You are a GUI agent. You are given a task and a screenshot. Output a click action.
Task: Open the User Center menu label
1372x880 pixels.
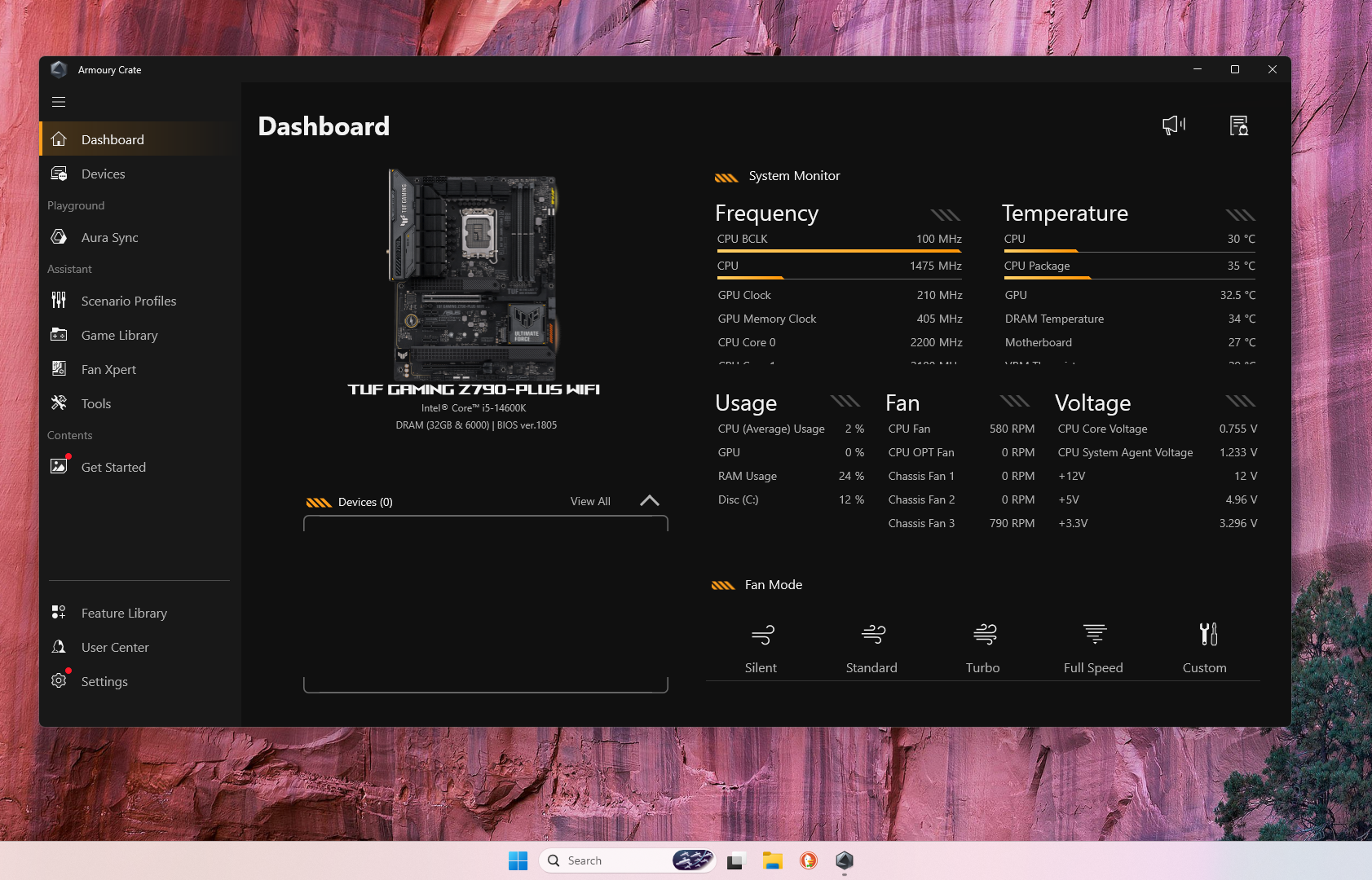[x=115, y=647]
